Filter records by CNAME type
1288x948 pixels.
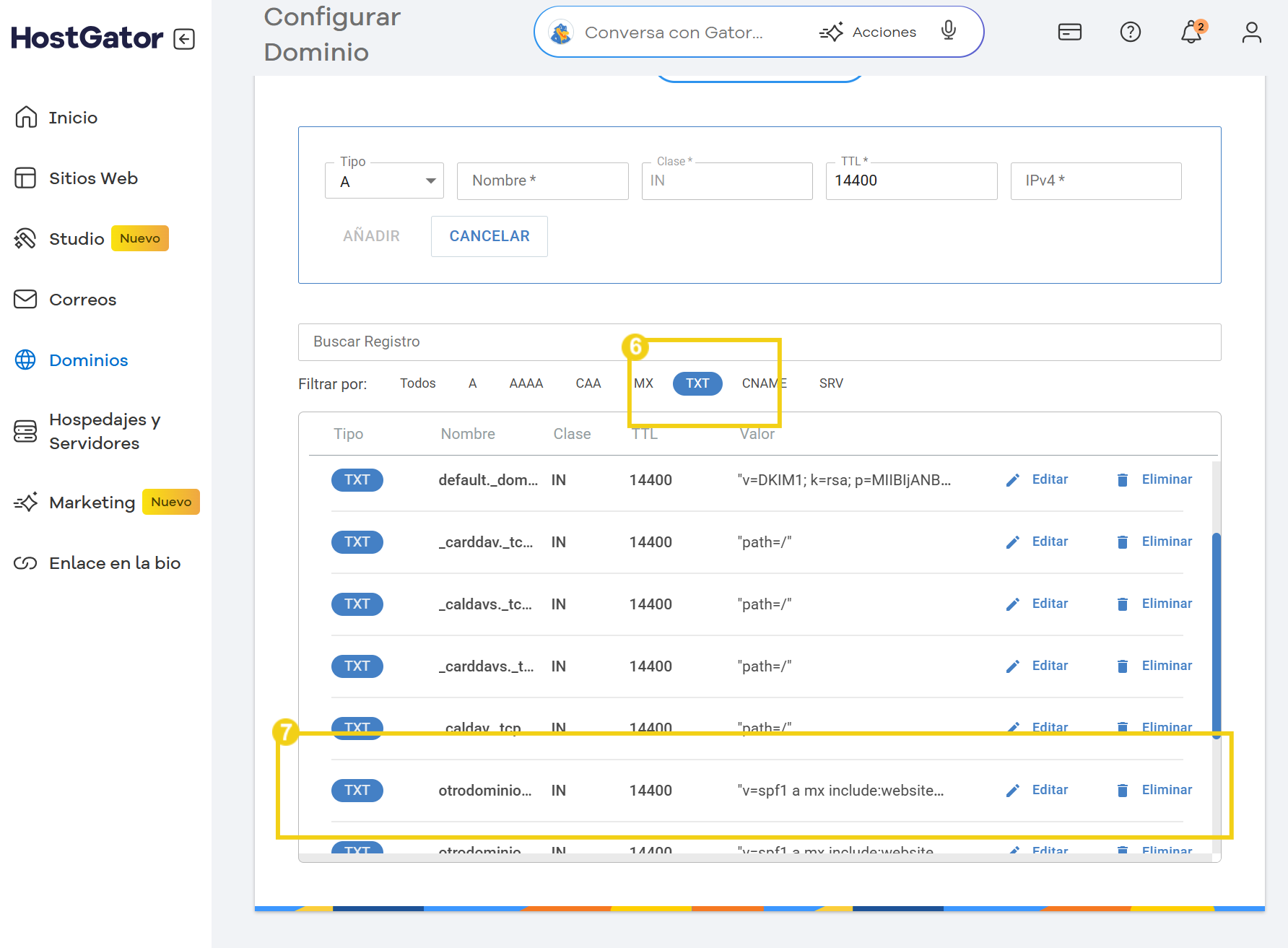764,383
